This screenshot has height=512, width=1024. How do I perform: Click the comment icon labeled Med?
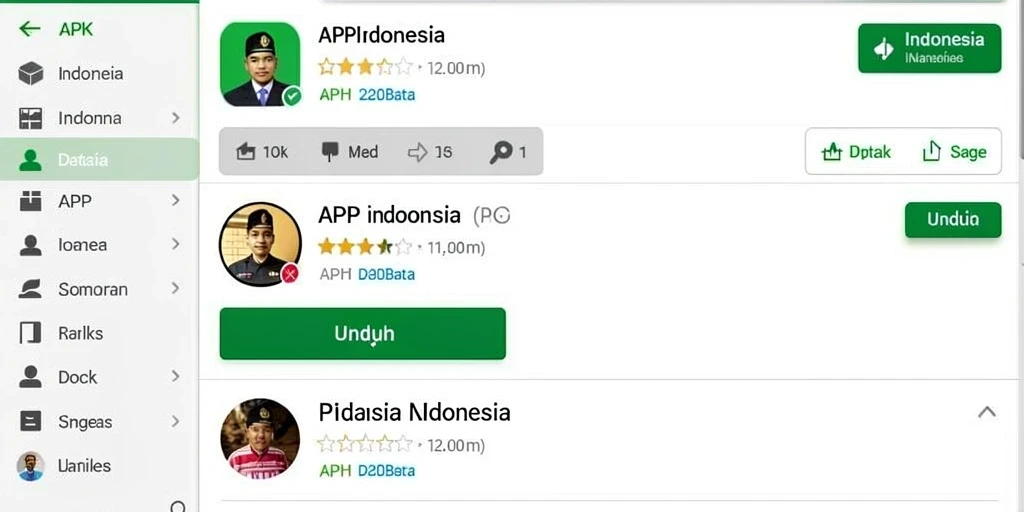pyautogui.click(x=330, y=152)
